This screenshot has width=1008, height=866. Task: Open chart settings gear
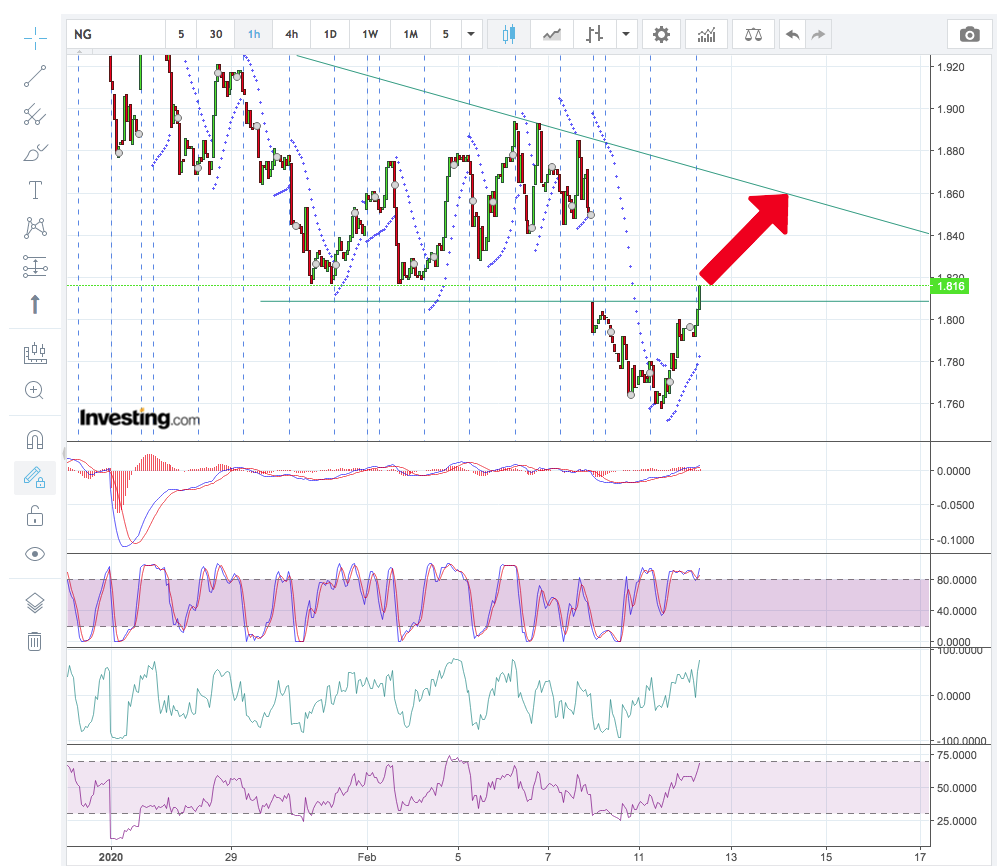pos(661,34)
